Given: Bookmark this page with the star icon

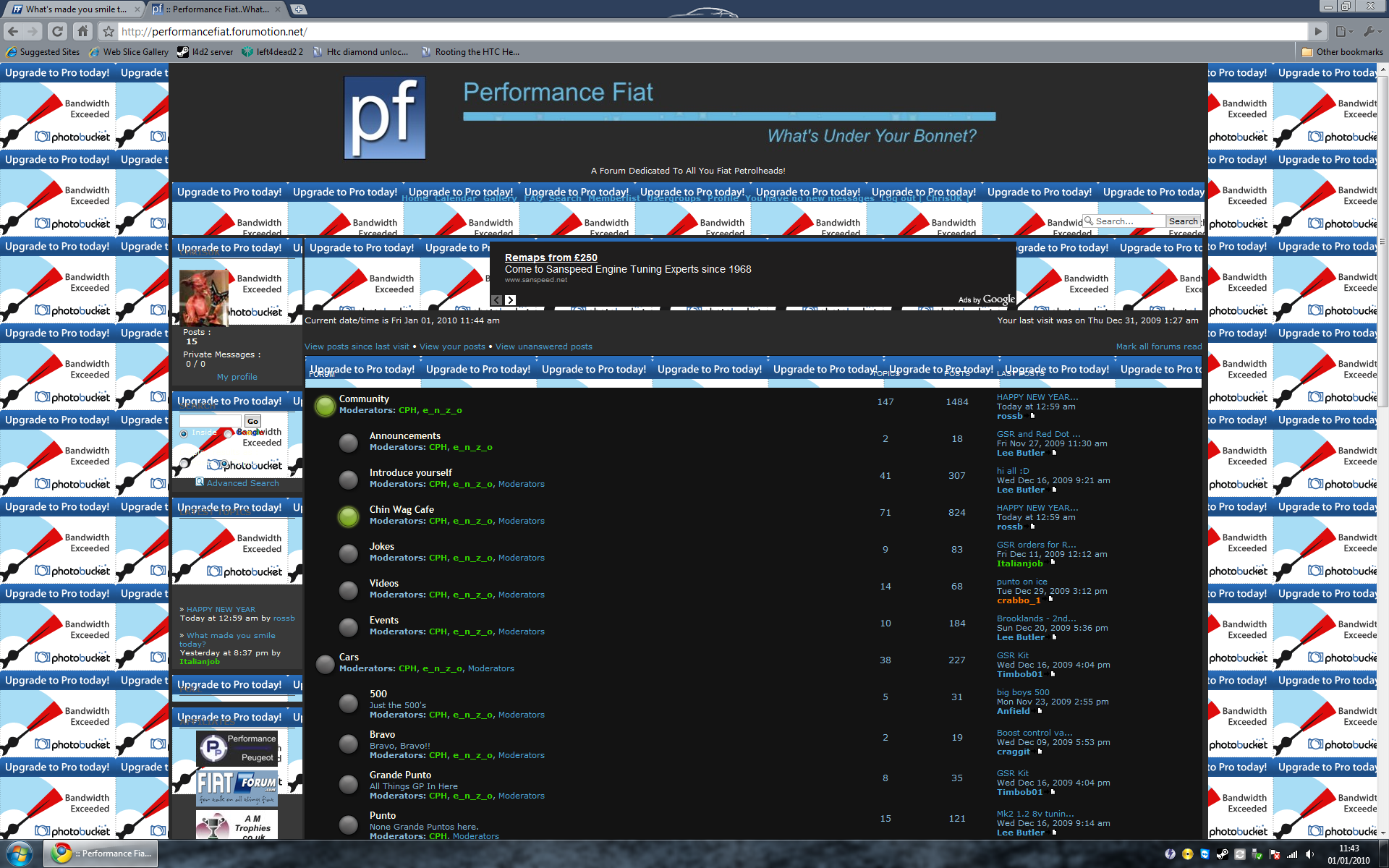Looking at the screenshot, I should pos(109,32).
